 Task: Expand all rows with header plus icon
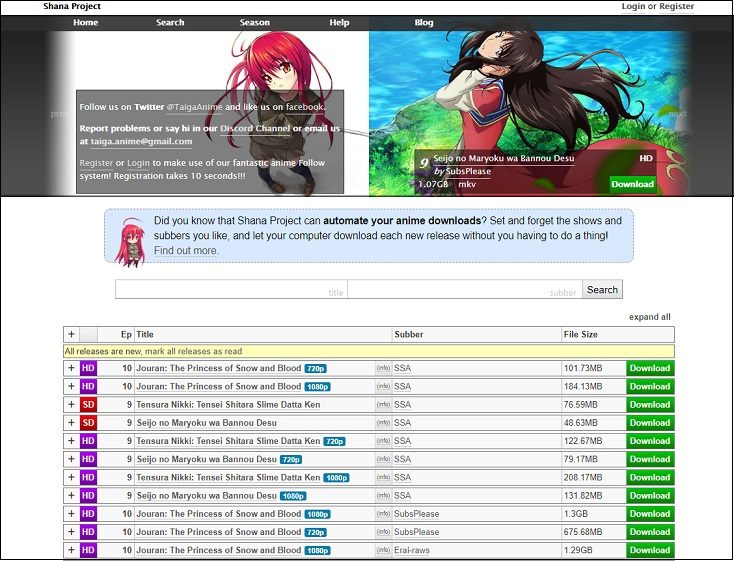click(71, 334)
